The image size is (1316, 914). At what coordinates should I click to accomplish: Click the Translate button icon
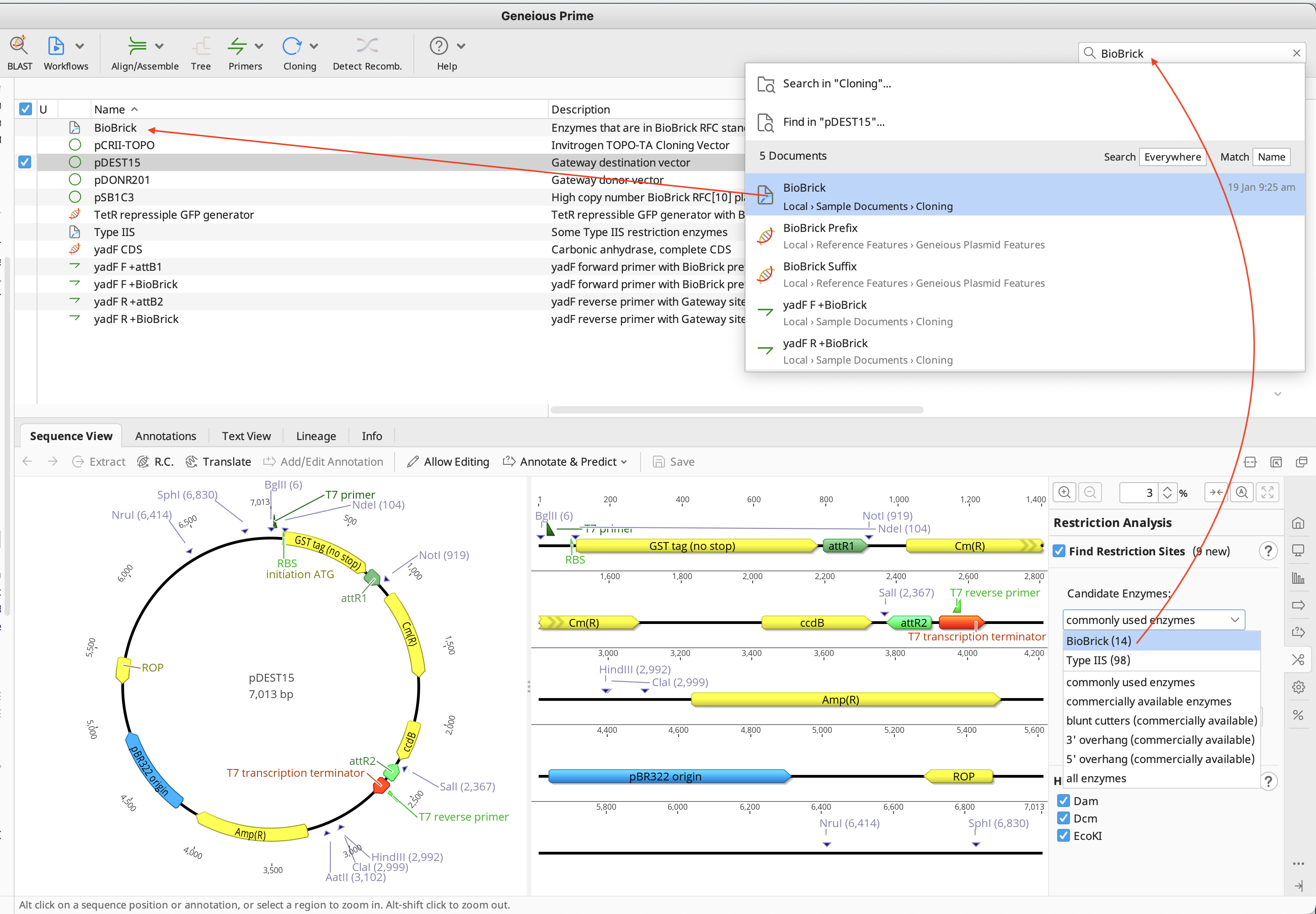(191, 462)
